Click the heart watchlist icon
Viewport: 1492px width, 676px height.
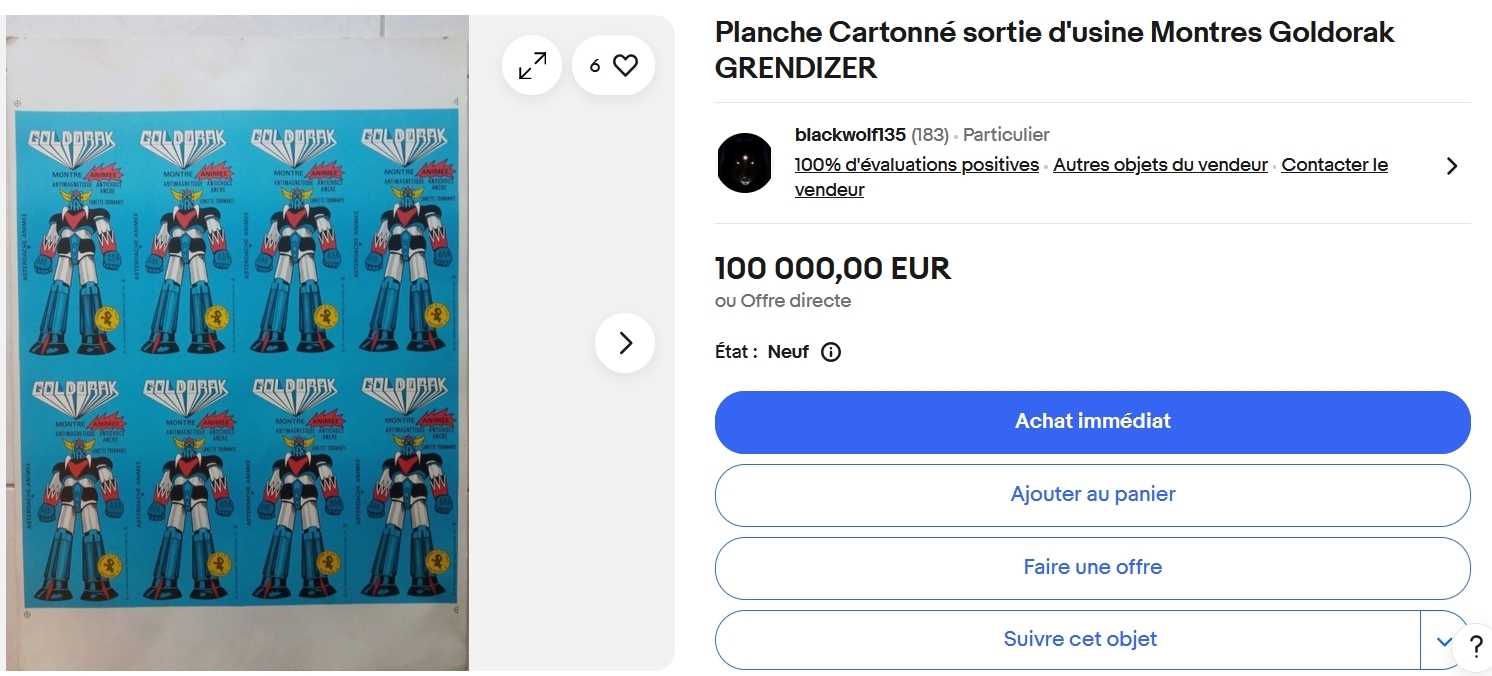624,66
